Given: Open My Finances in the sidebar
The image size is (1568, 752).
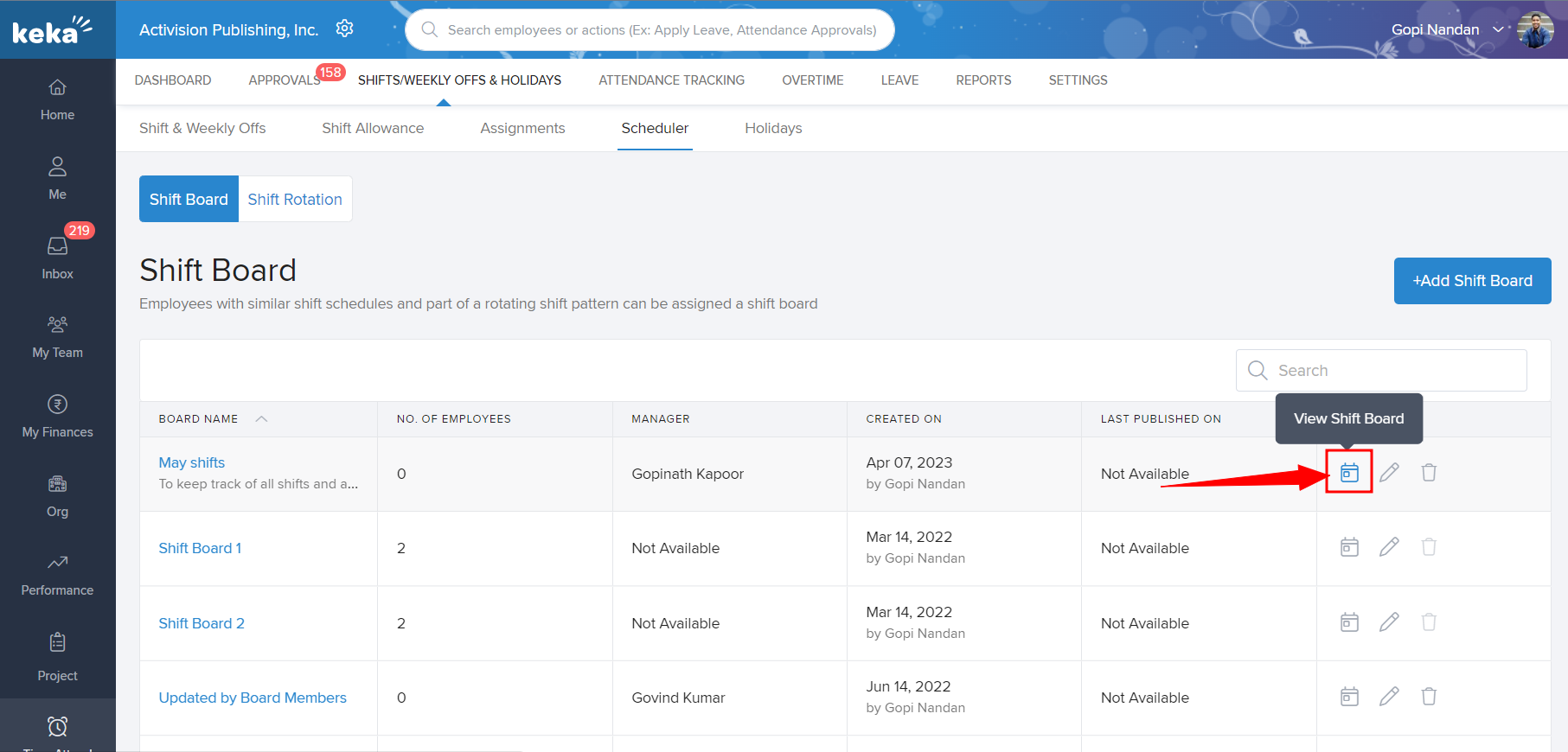Looking at the screenshot, I should coord(57,416).
